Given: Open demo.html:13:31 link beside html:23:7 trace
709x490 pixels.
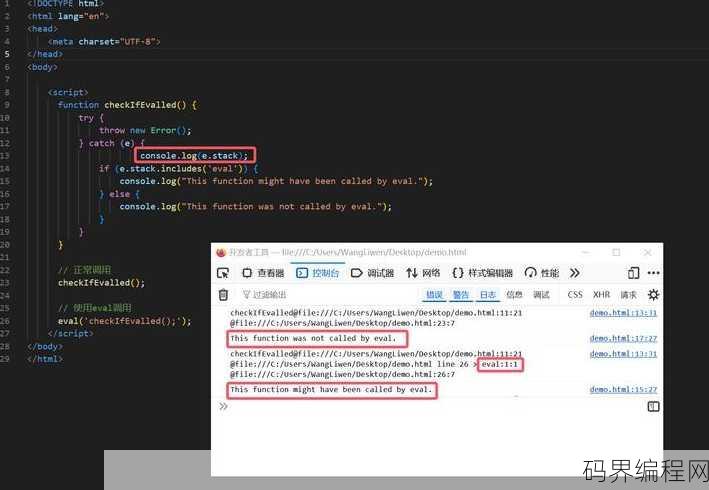Looking at the screenshot, I should coord(623,313).
